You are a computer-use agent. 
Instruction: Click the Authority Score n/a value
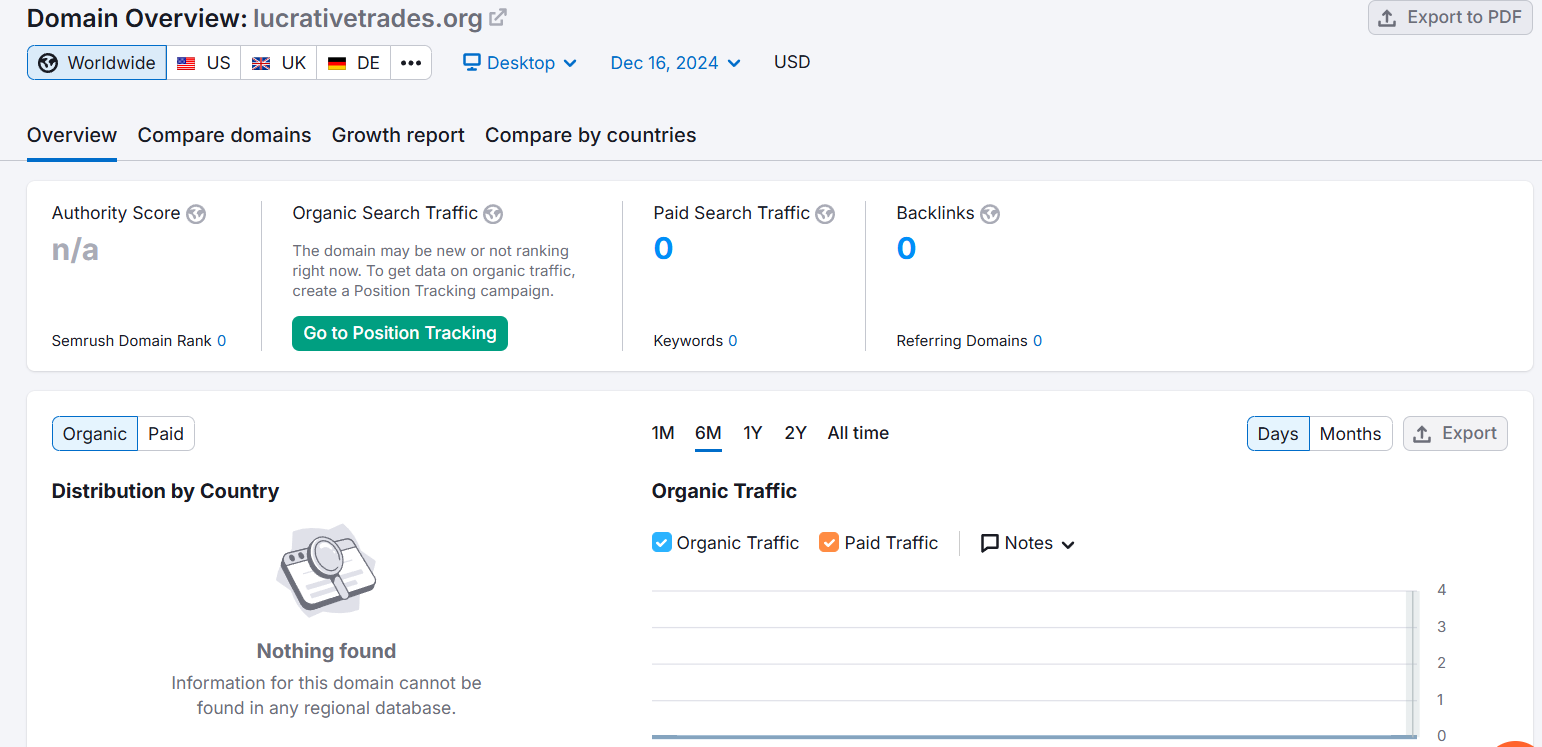coord(75,249)
